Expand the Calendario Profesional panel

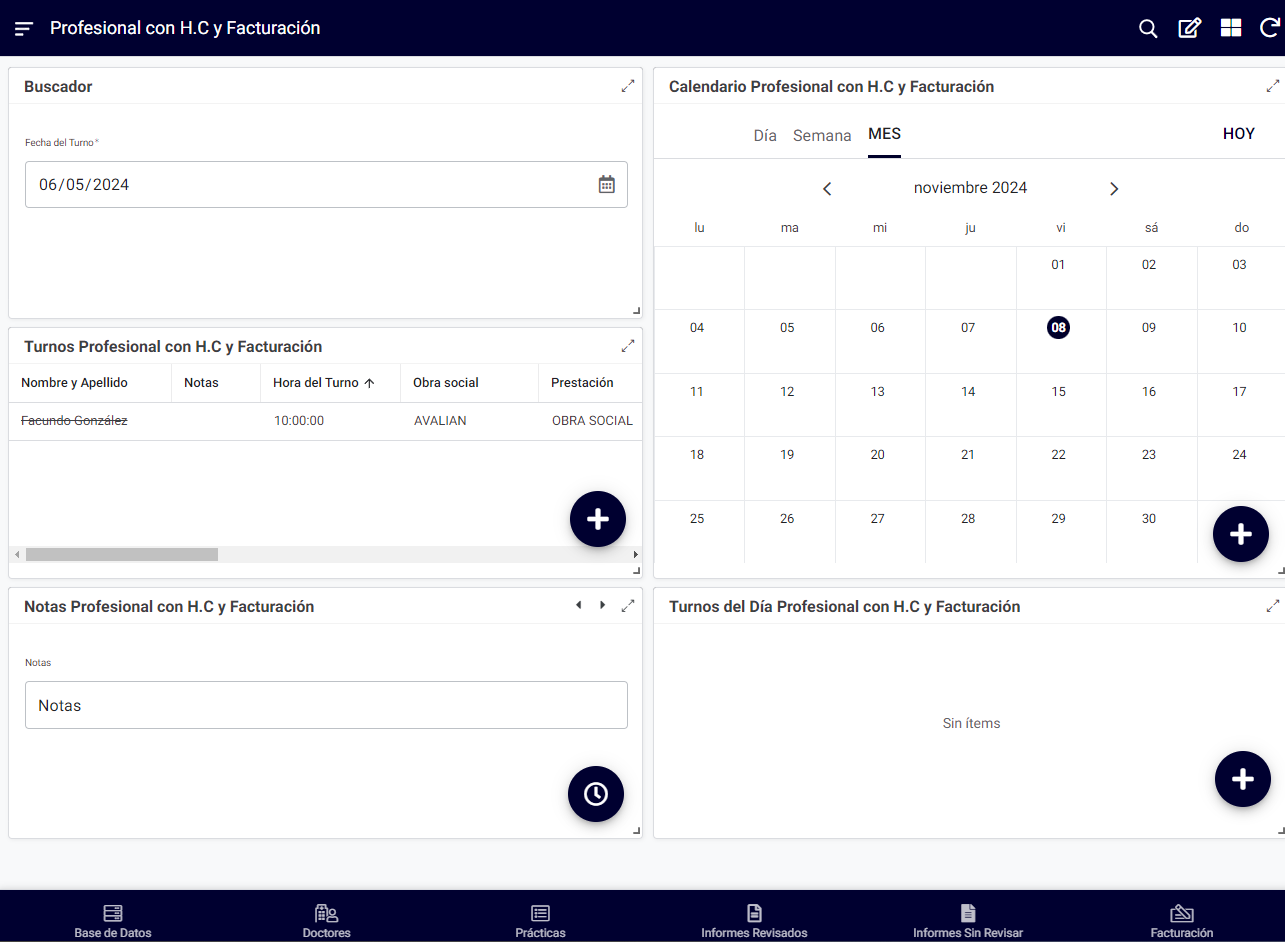[1273, 86]
